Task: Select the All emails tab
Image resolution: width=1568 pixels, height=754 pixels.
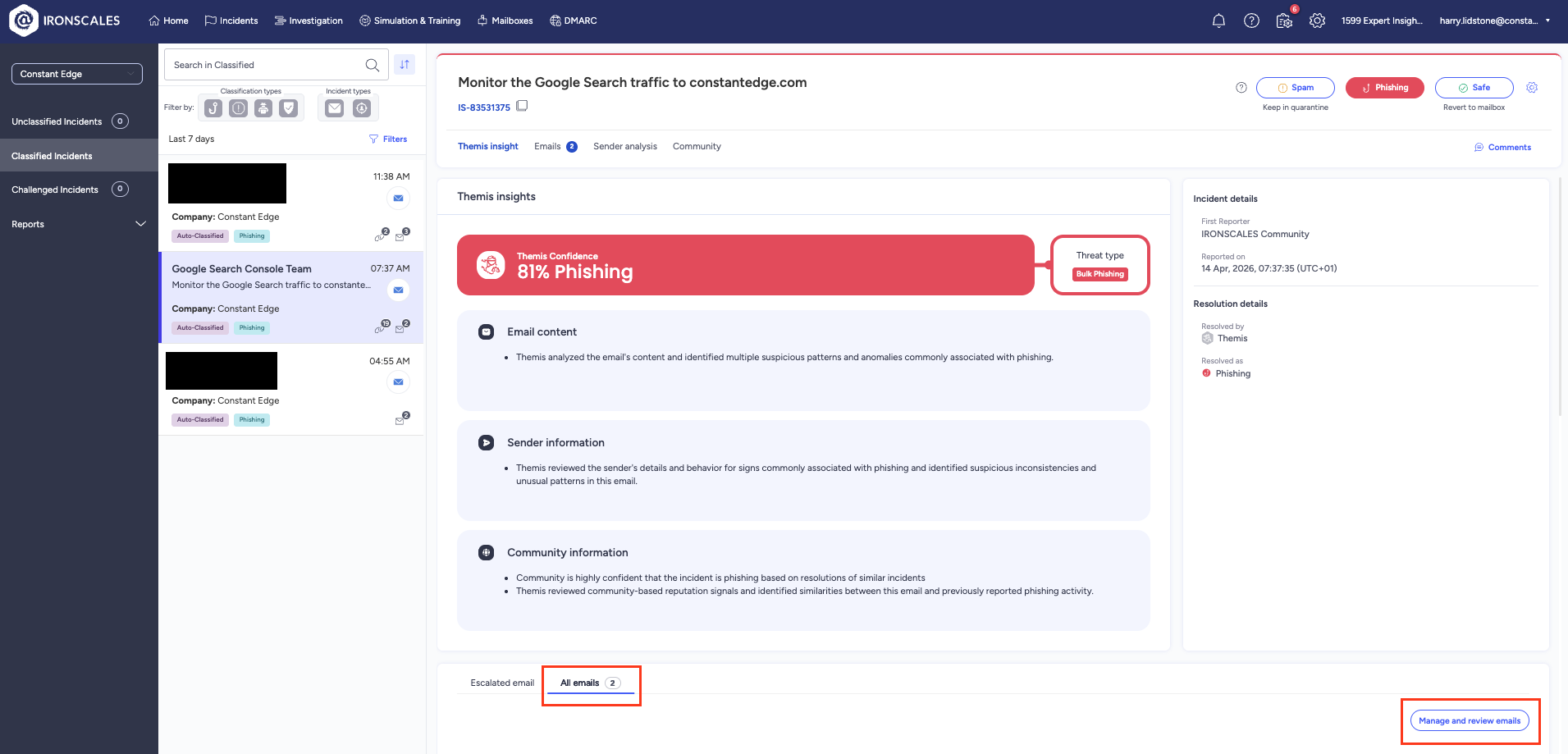Action: tap(591, 683)
